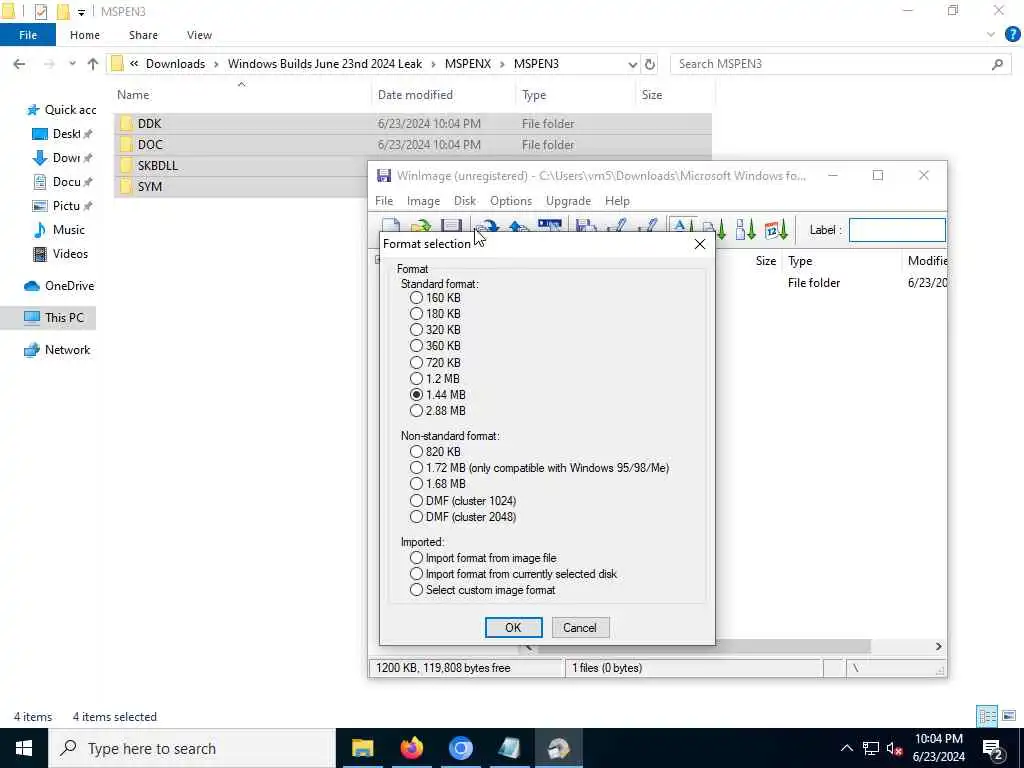Go up one folder level in Explorer
Viewport: 1024px width, 768px height.
93,64
